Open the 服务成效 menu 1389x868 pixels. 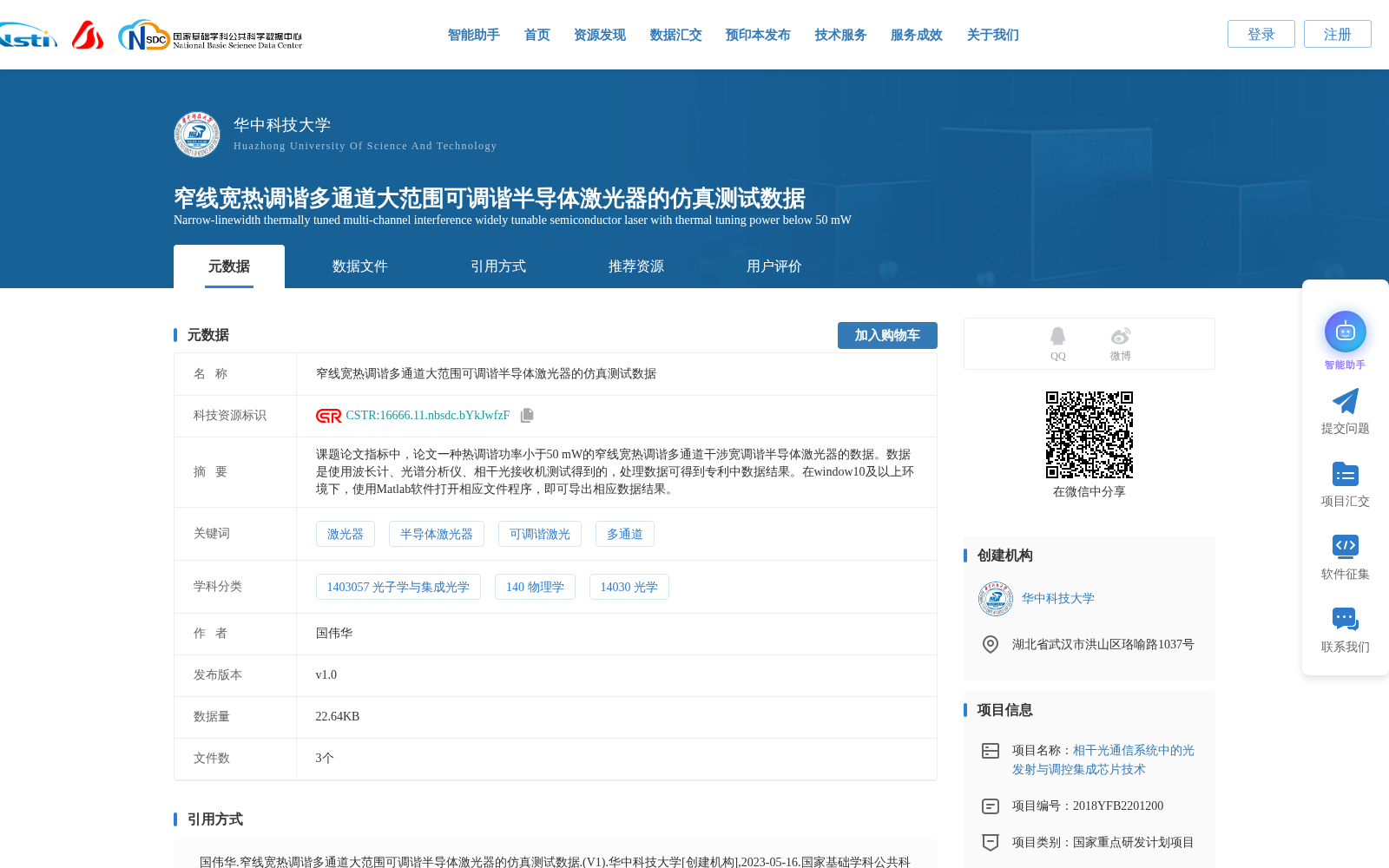click(x=917, y=35)
